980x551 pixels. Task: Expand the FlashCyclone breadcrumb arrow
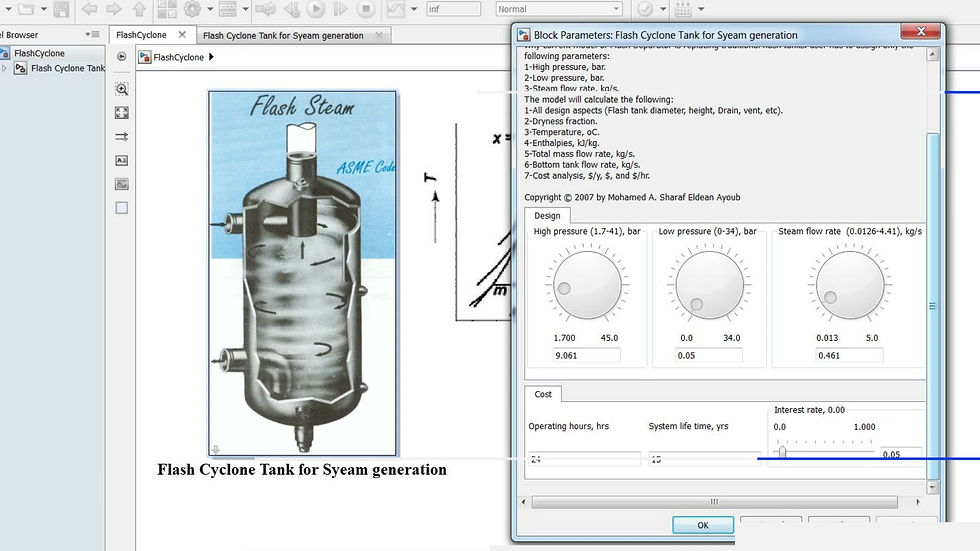click(x=211, y=57)
